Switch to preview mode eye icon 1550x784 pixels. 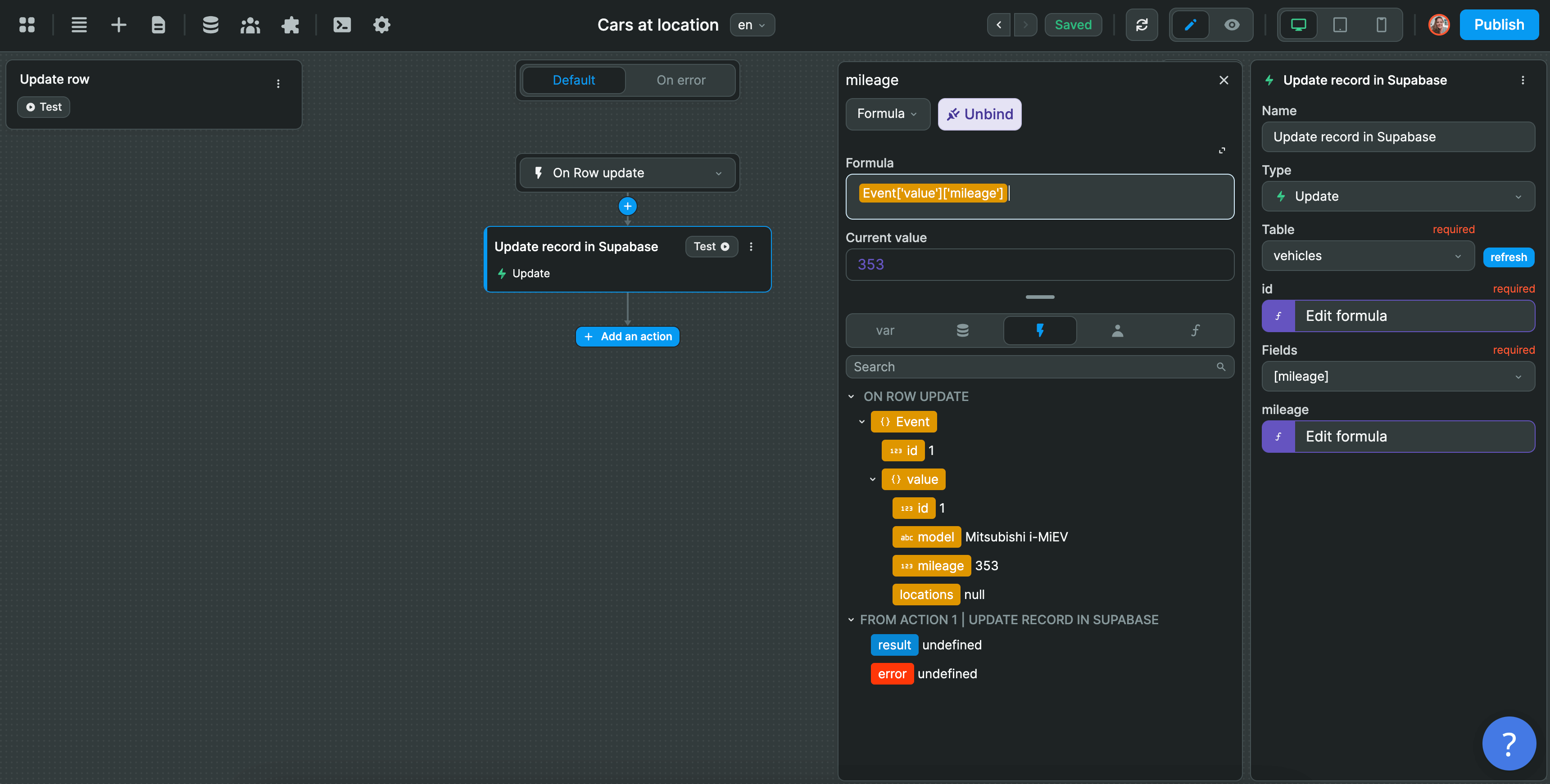tap(1232, 25)
